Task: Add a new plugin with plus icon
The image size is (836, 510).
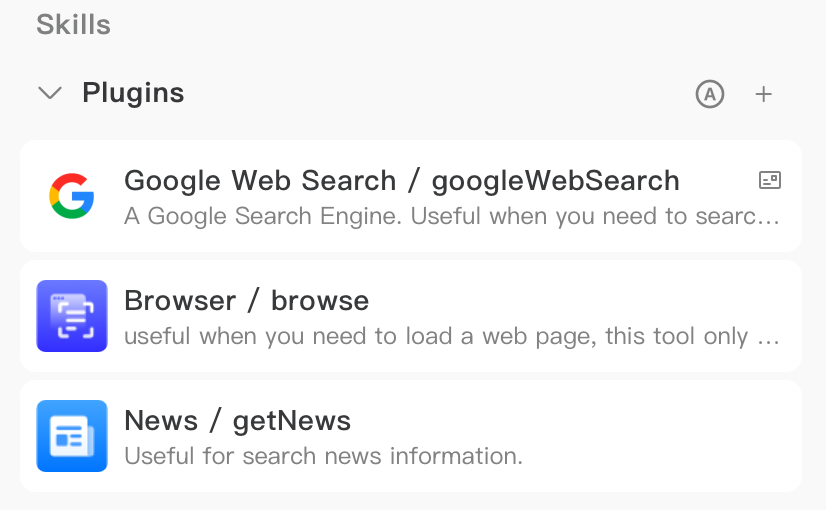Action: pos(763,94)
